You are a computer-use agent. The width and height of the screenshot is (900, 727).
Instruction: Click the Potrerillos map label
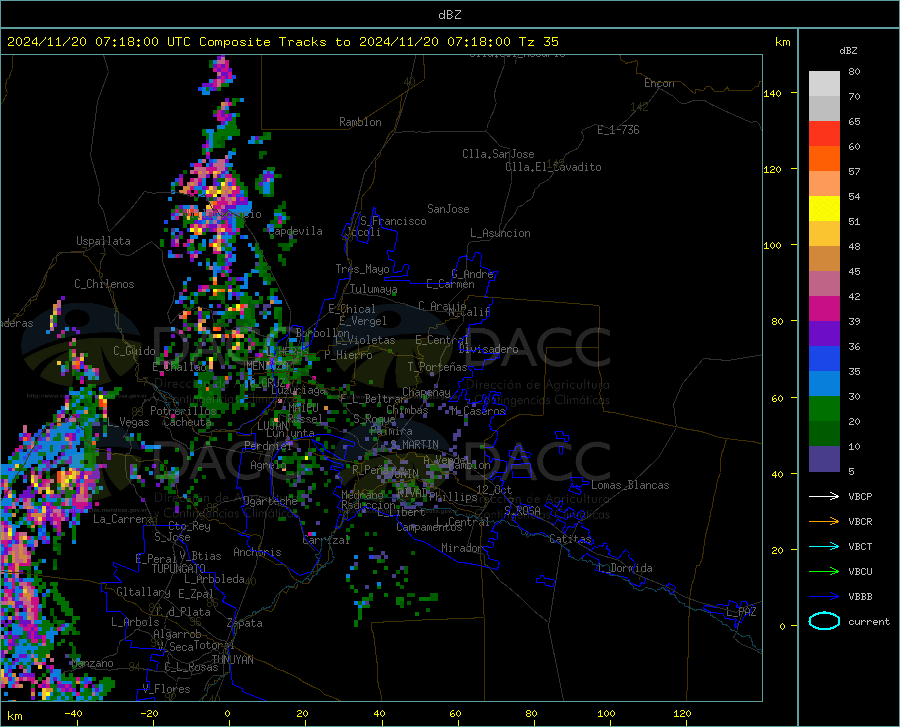[x=183, y=411]
